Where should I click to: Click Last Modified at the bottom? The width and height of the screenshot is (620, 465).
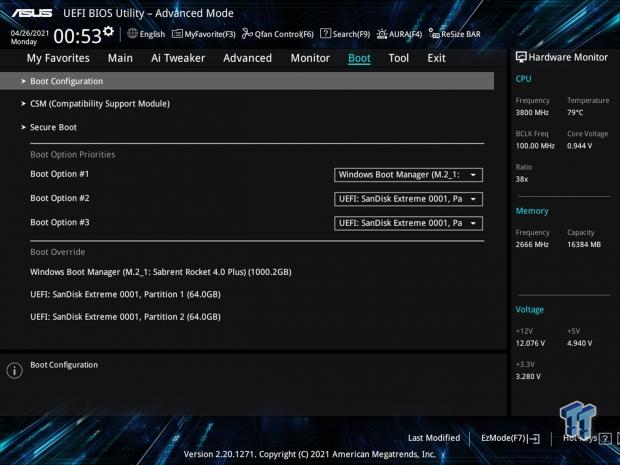434,438
